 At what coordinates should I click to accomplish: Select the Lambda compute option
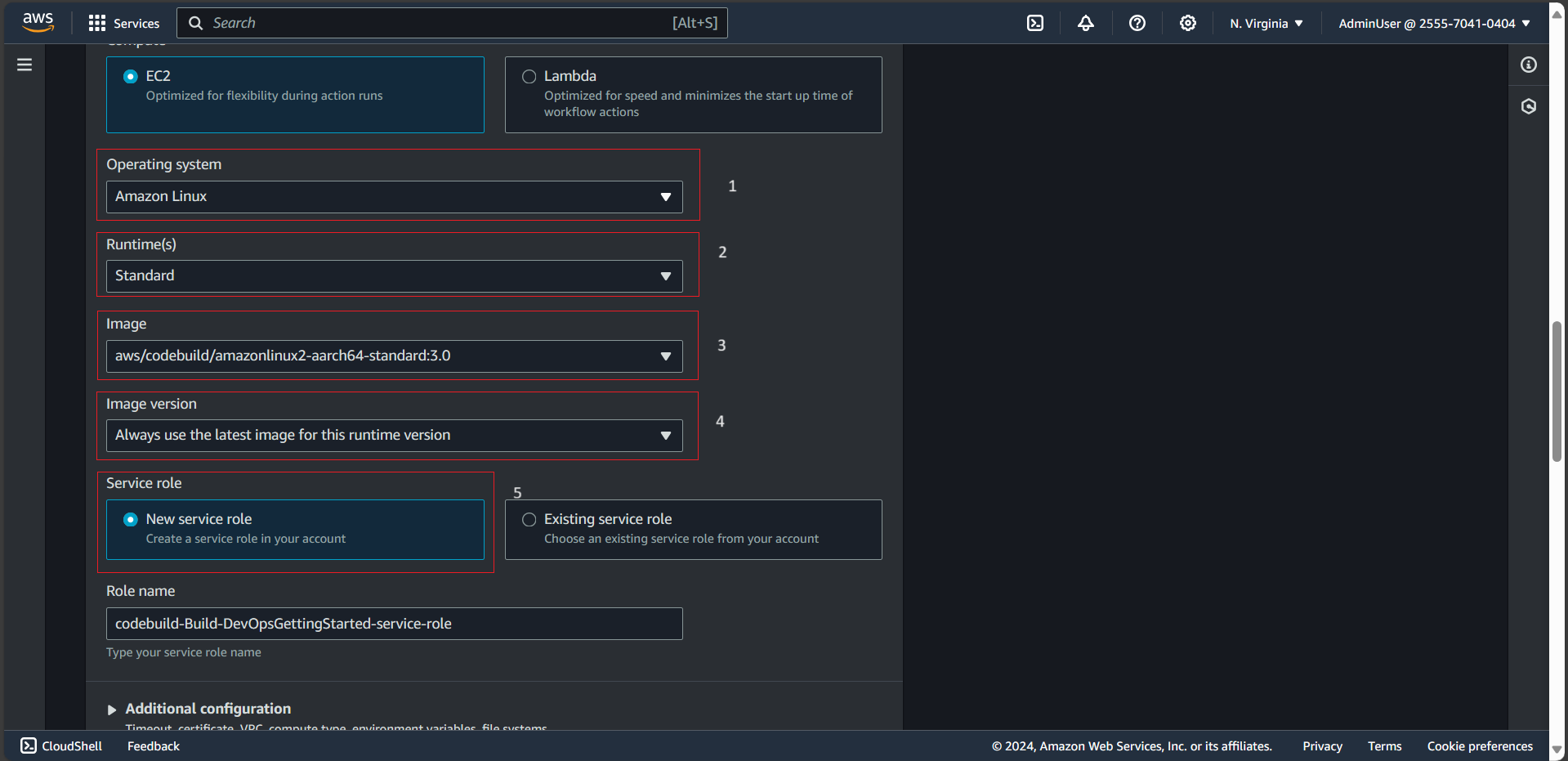694,95
